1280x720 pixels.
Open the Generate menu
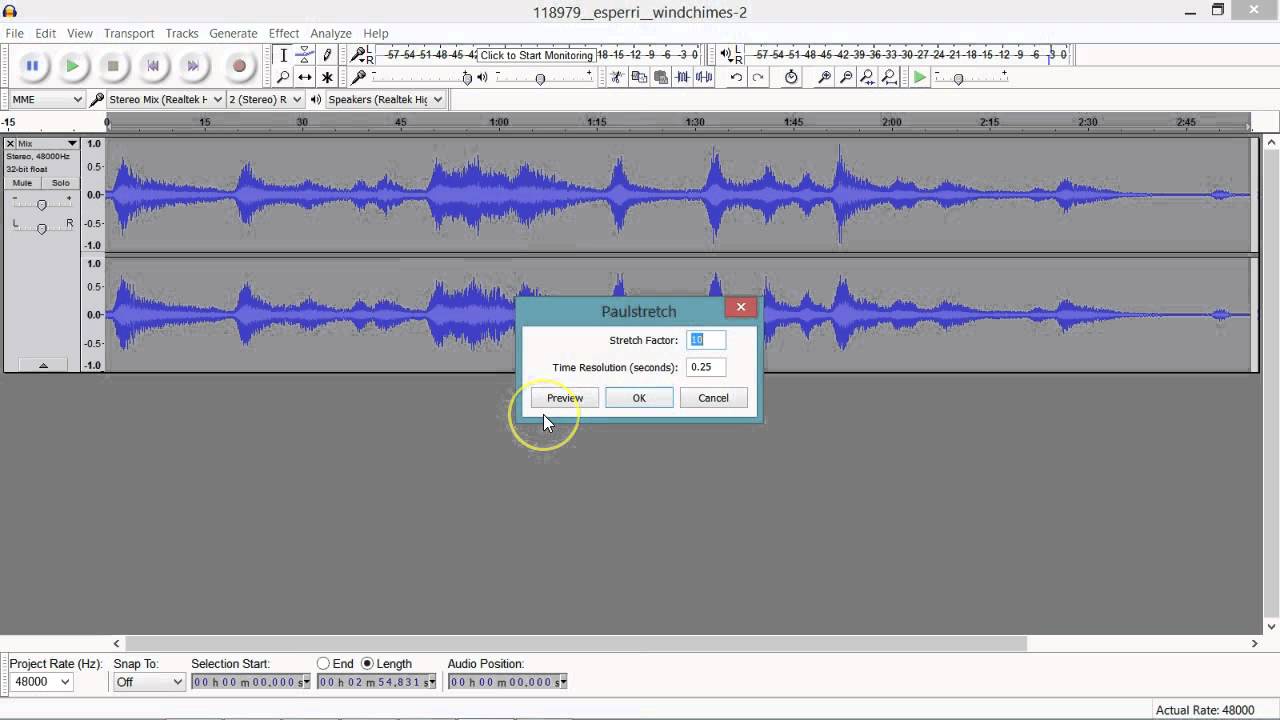pyautogui.click(x=233, y=33)
